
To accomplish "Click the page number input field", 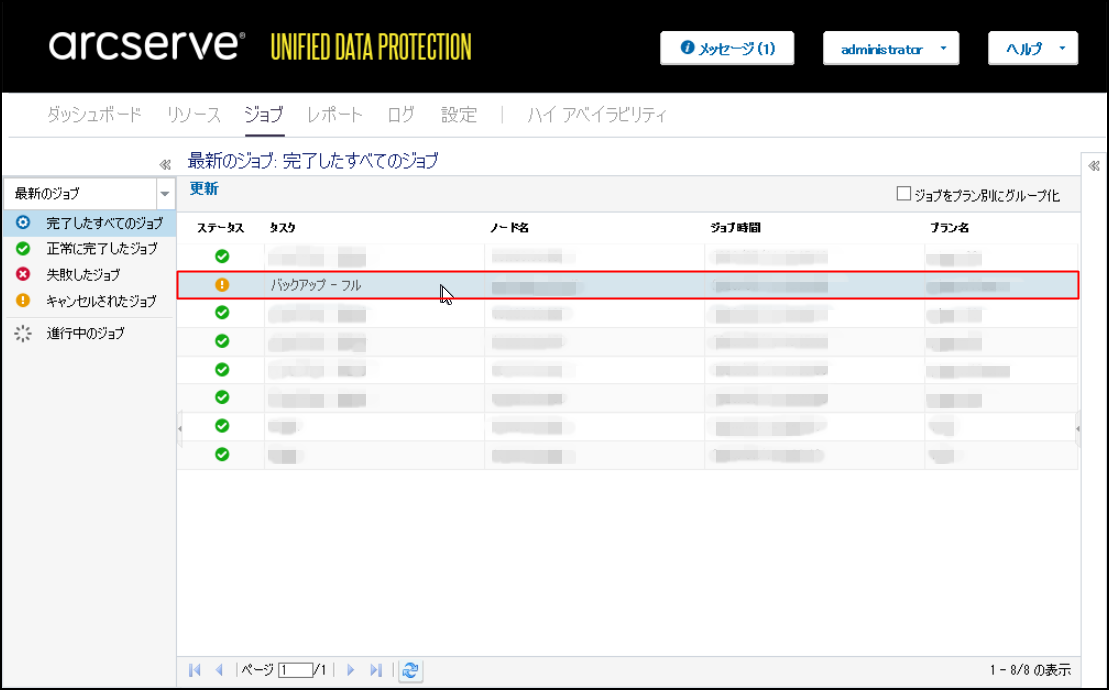I will click(296, 670).
